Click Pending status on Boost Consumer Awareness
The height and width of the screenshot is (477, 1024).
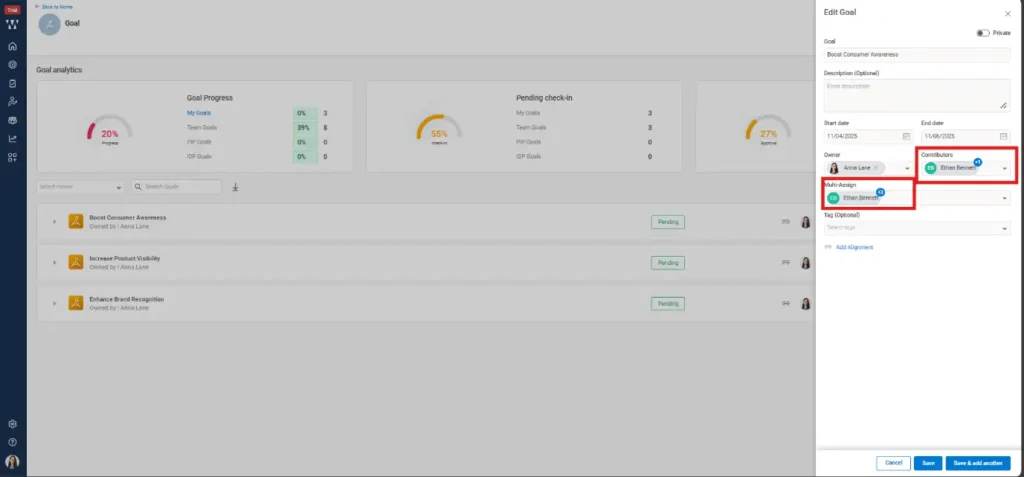pos(667,222)
